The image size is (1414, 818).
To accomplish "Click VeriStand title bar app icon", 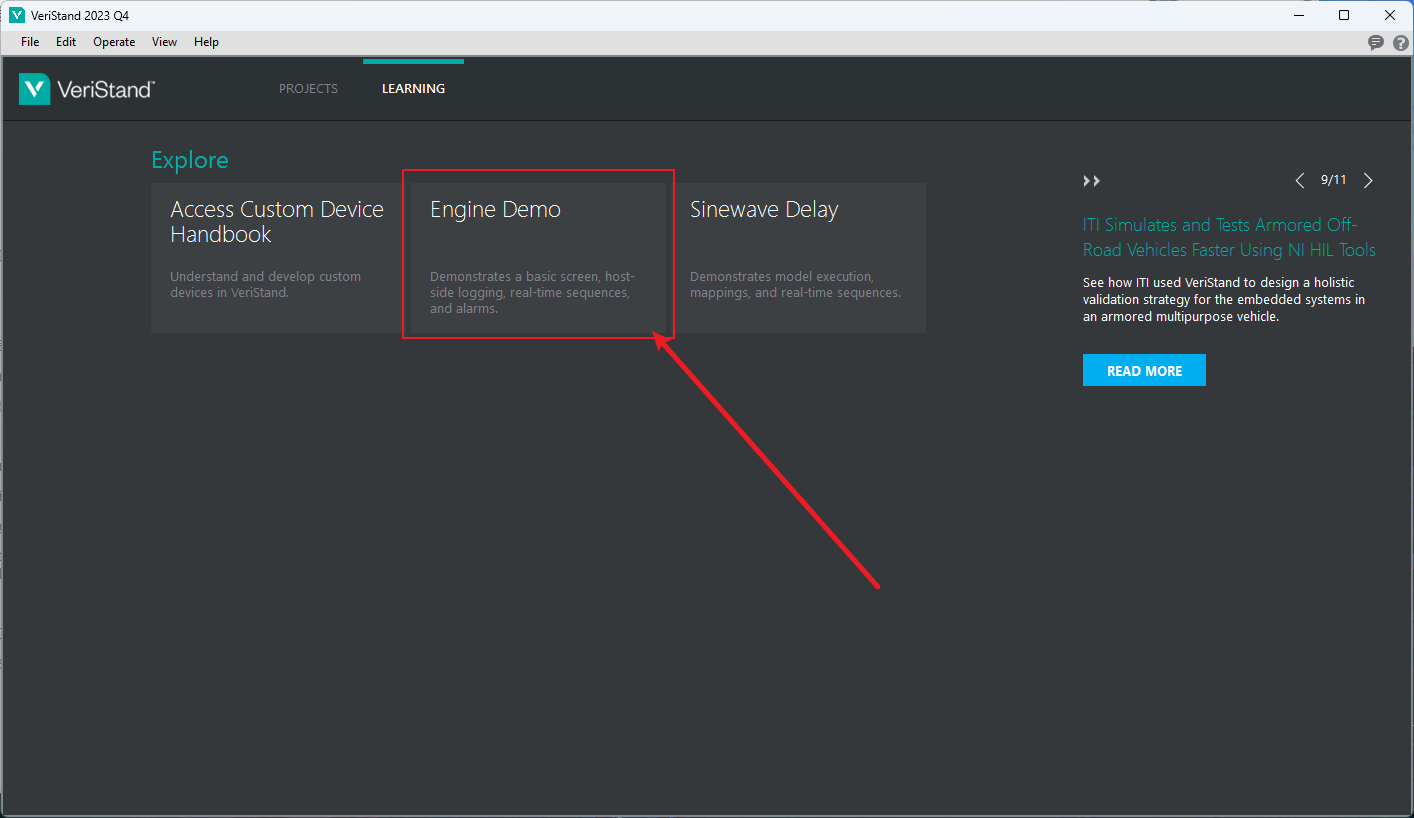I will pyautogui.click(x=16, y=15).
